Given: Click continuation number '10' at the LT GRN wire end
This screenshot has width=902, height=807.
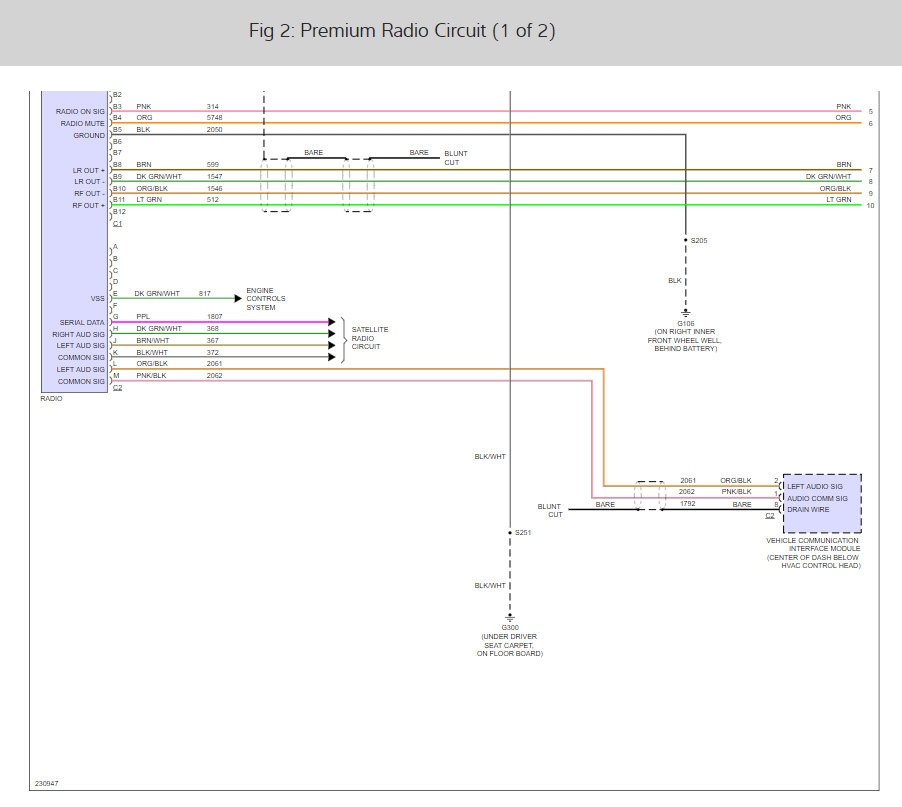Looking at the screenshot, I should click(x=870, y=205).
